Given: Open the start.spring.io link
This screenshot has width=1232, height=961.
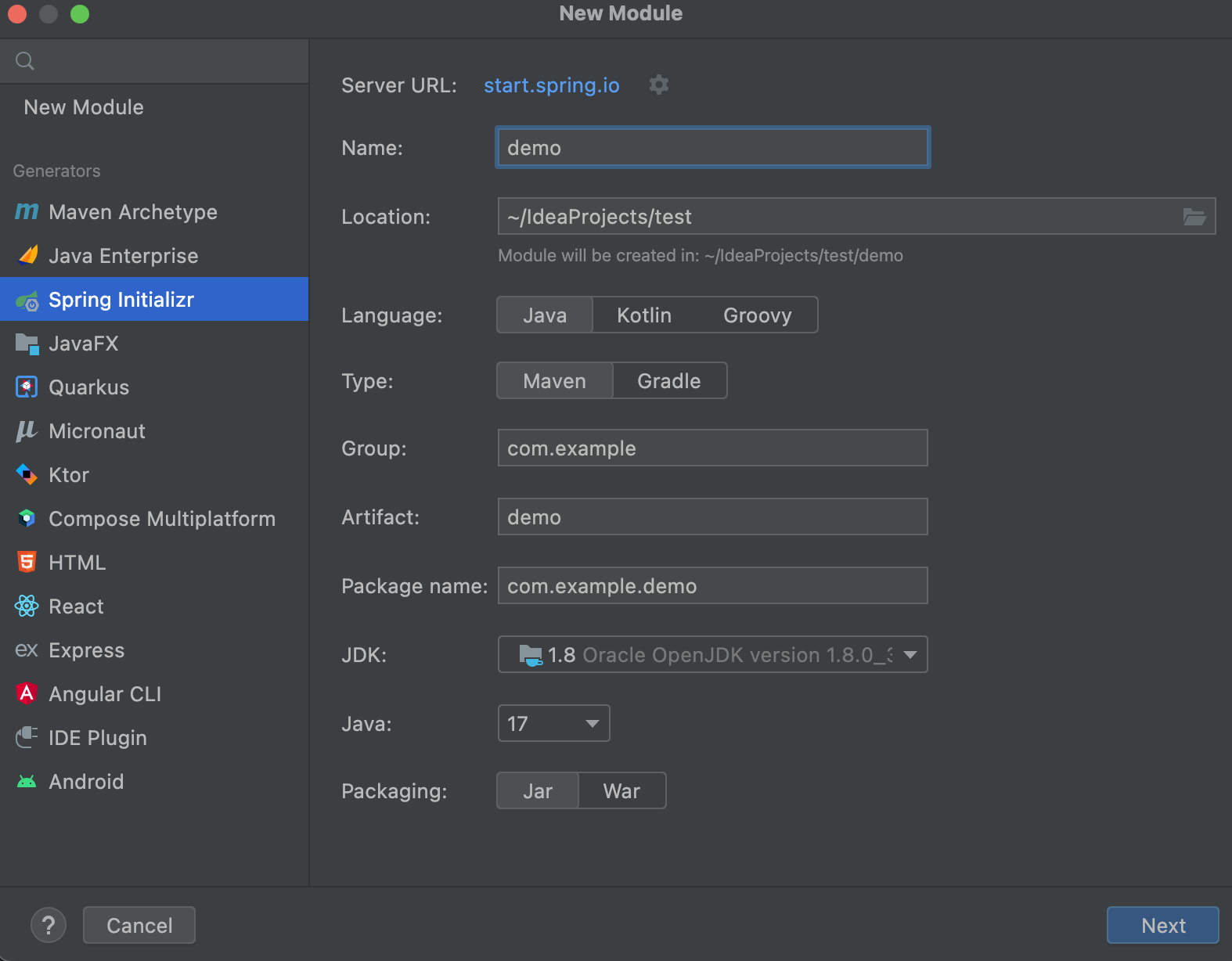Looking at the screenshot, I should coord(552,85).
